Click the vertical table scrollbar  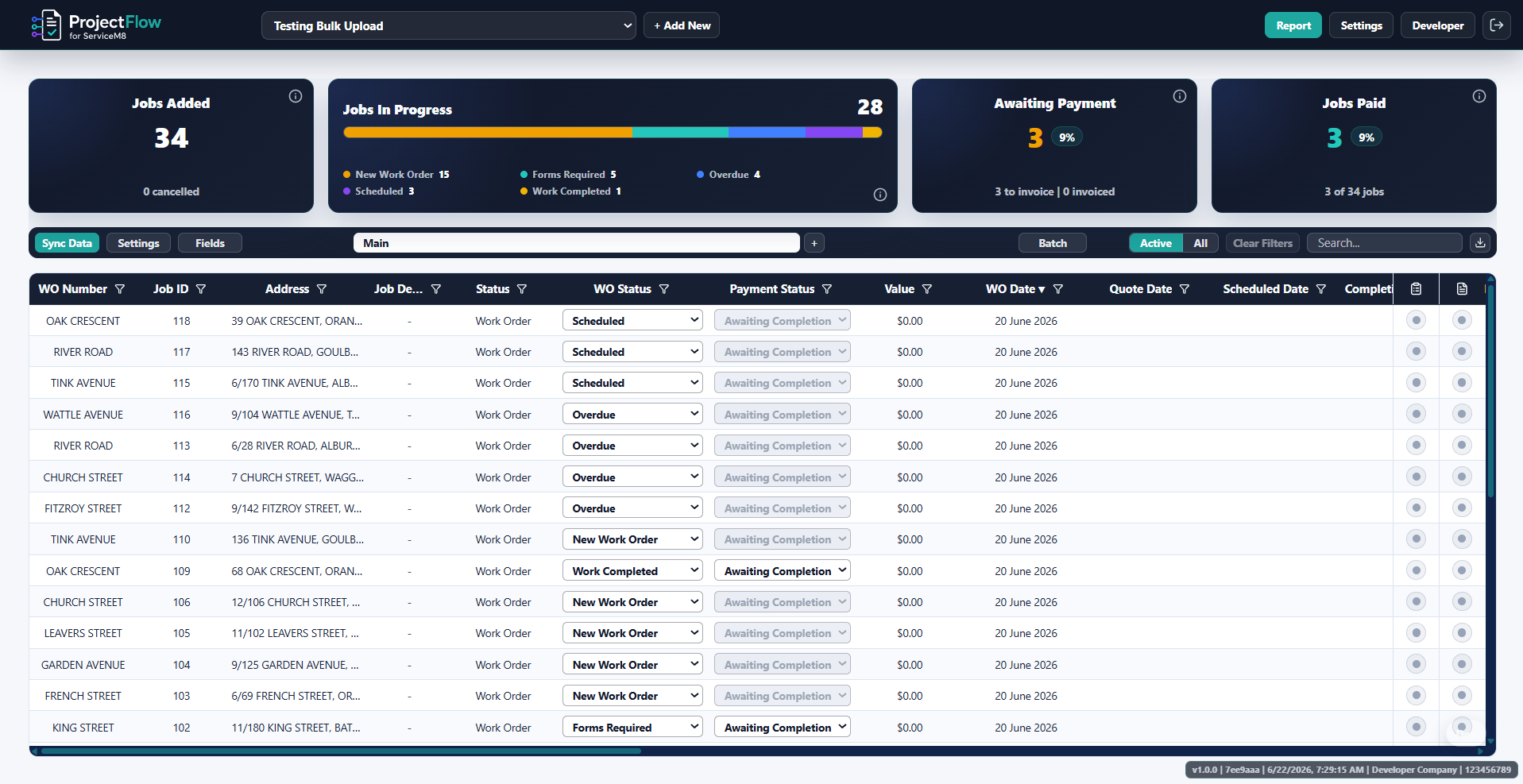click(x=1490, y=389)
